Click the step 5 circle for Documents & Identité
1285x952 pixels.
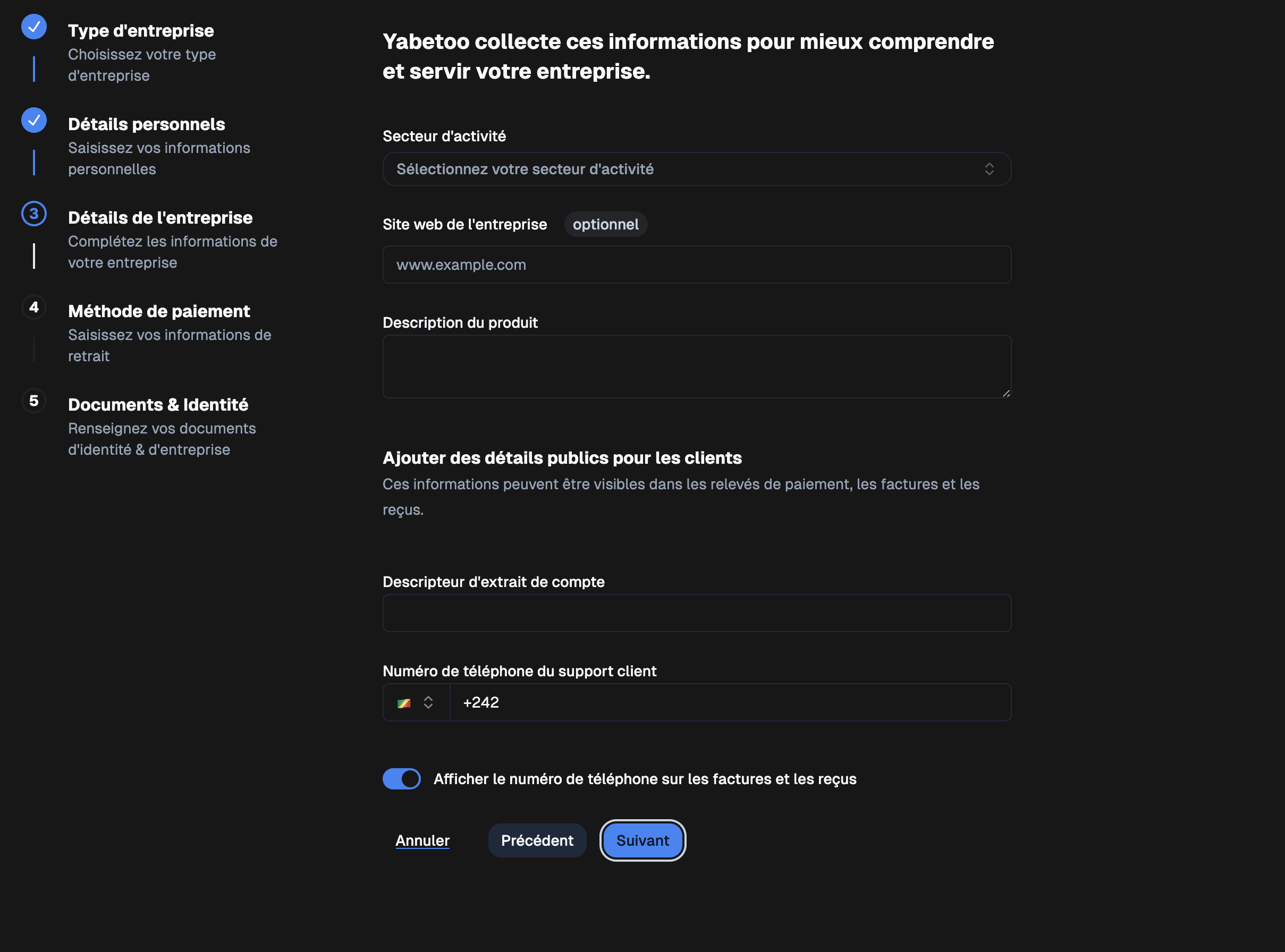click(x=33, y=401)
